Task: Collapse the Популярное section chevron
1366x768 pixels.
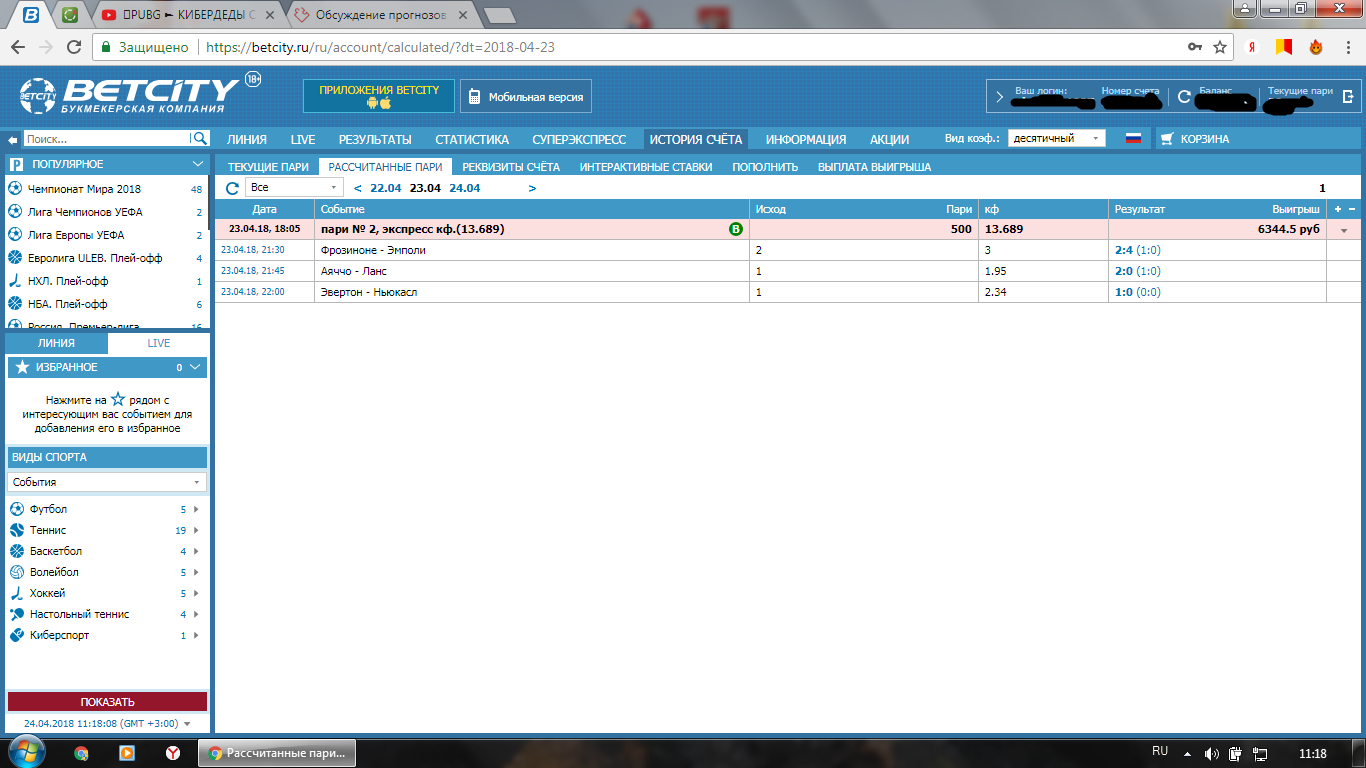Action: (198, 164)
